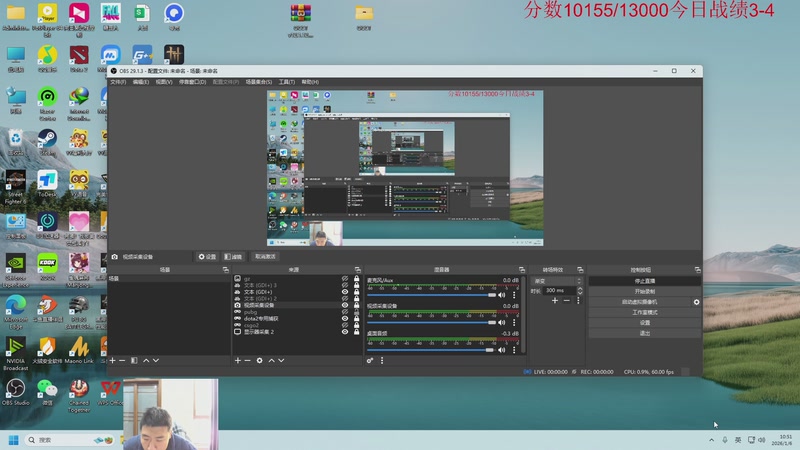Show the pubg source eye icon
The height and width of the screenshot is (450, 800).
[345, 312]
